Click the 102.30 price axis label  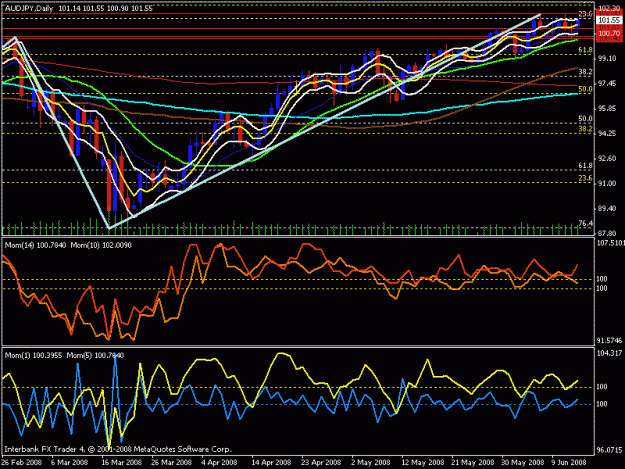pyautogui.click(x=609, y=8)
